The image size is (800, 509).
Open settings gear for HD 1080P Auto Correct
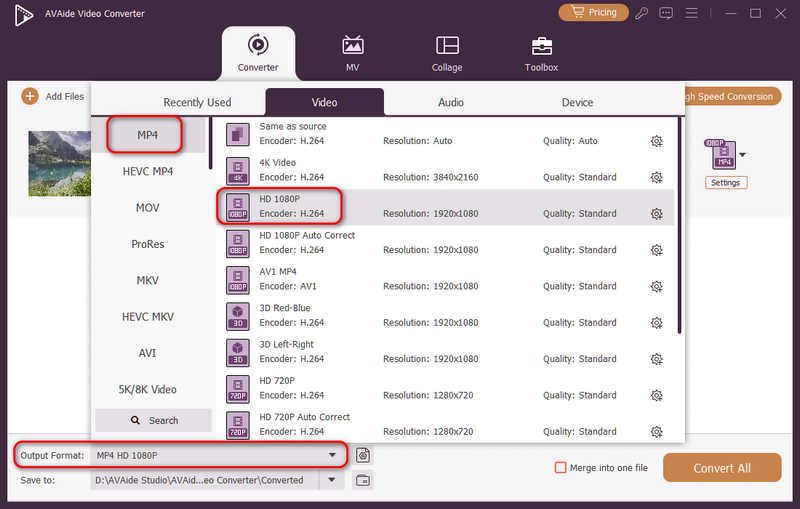pos(657,250)
